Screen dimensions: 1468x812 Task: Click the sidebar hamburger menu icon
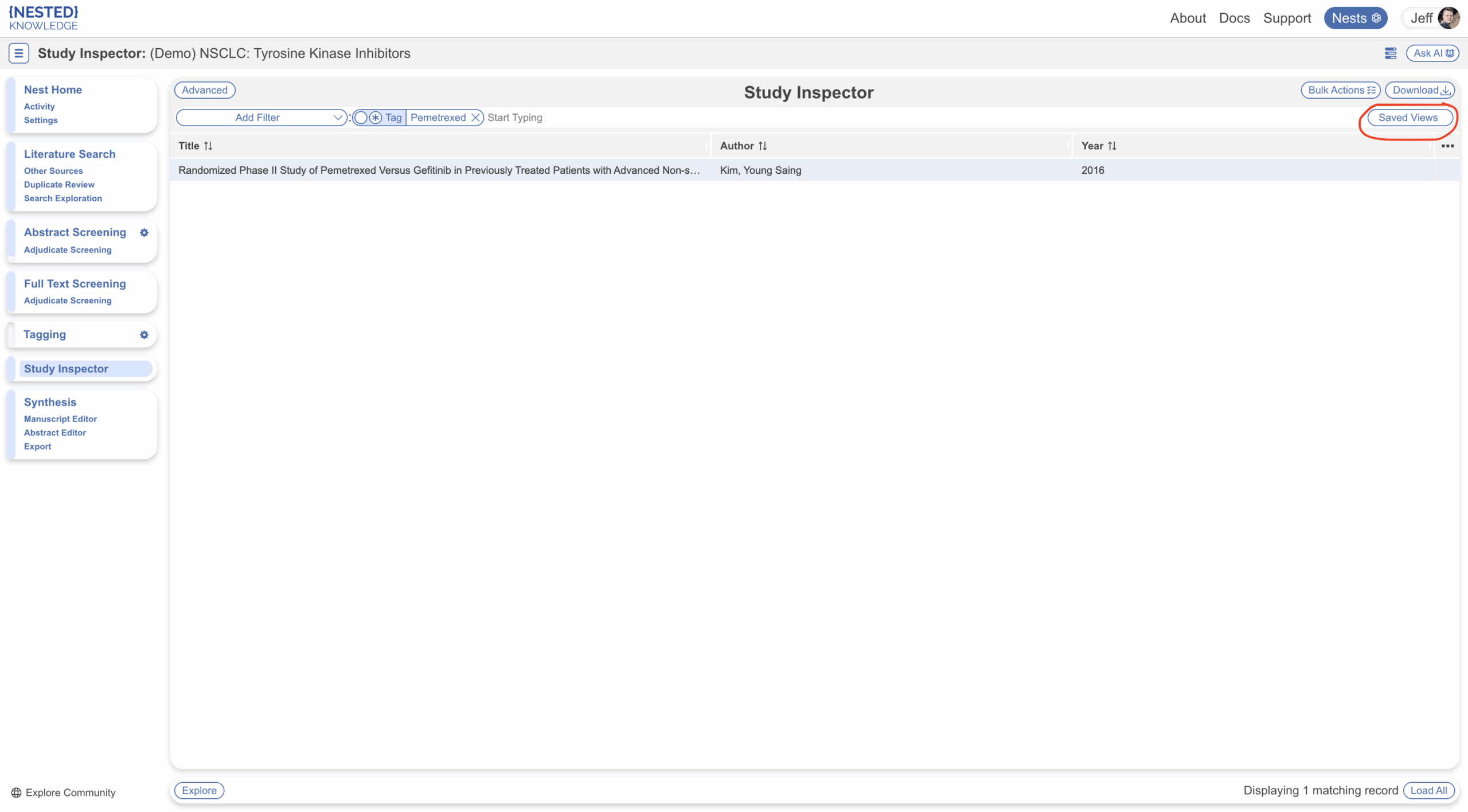[18, 53]
